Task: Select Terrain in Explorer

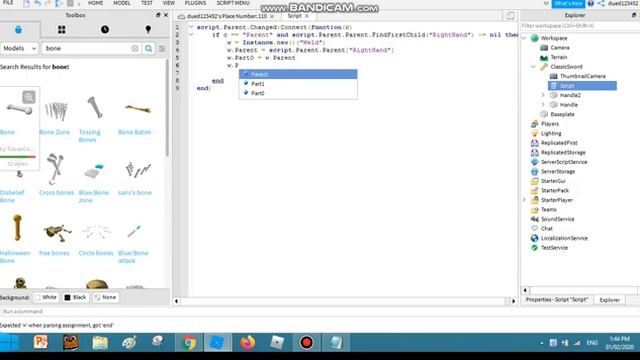Action: (x=559, y=57)
